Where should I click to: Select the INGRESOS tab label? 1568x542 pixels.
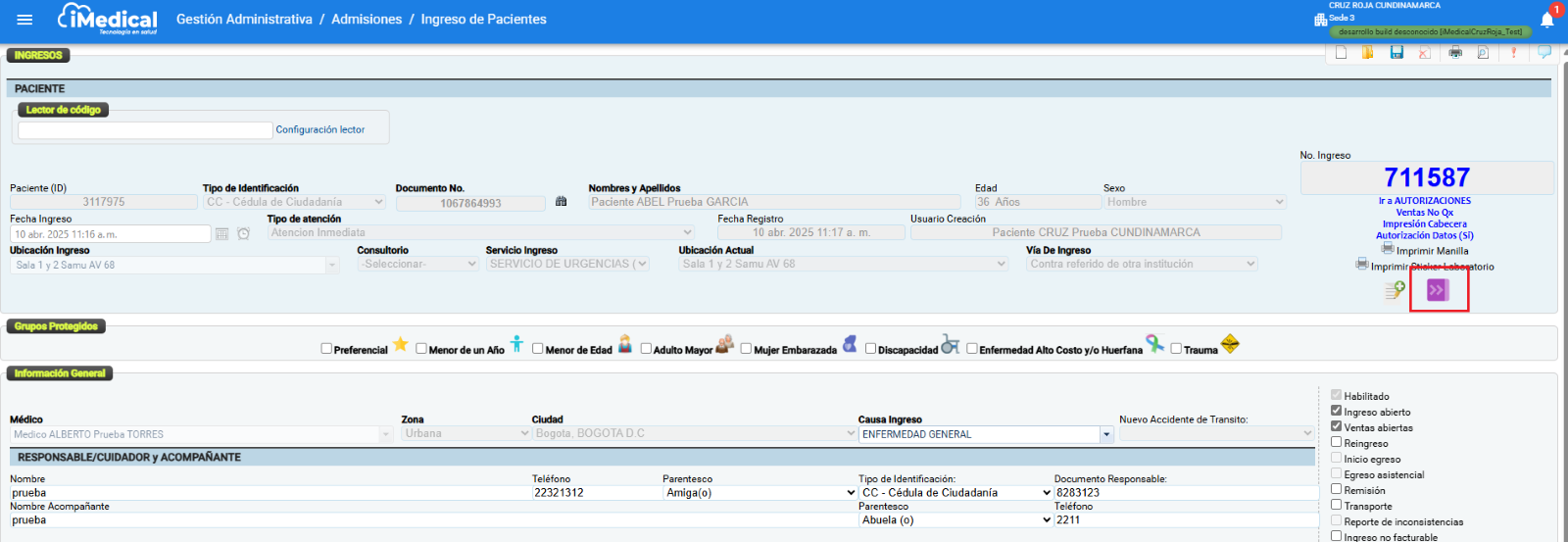pos(38,56)
